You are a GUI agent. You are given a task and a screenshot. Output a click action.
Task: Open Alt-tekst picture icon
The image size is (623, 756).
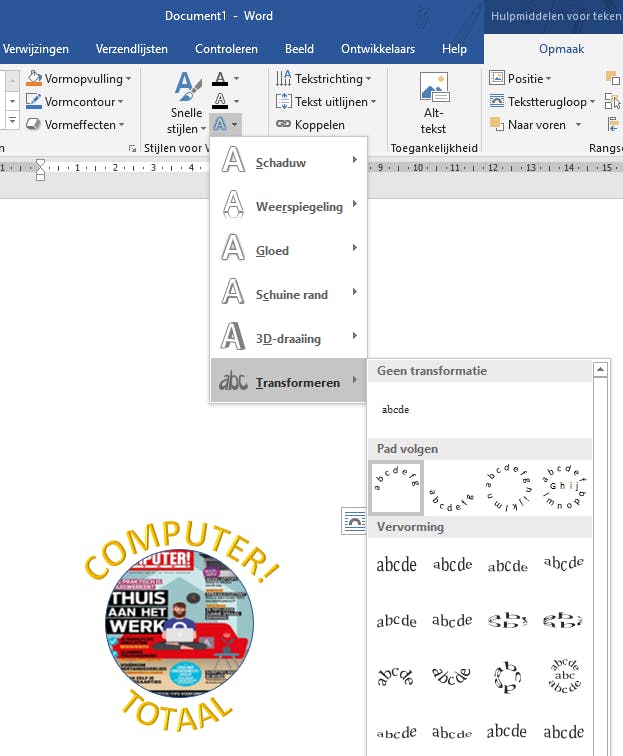coord(434,87)
